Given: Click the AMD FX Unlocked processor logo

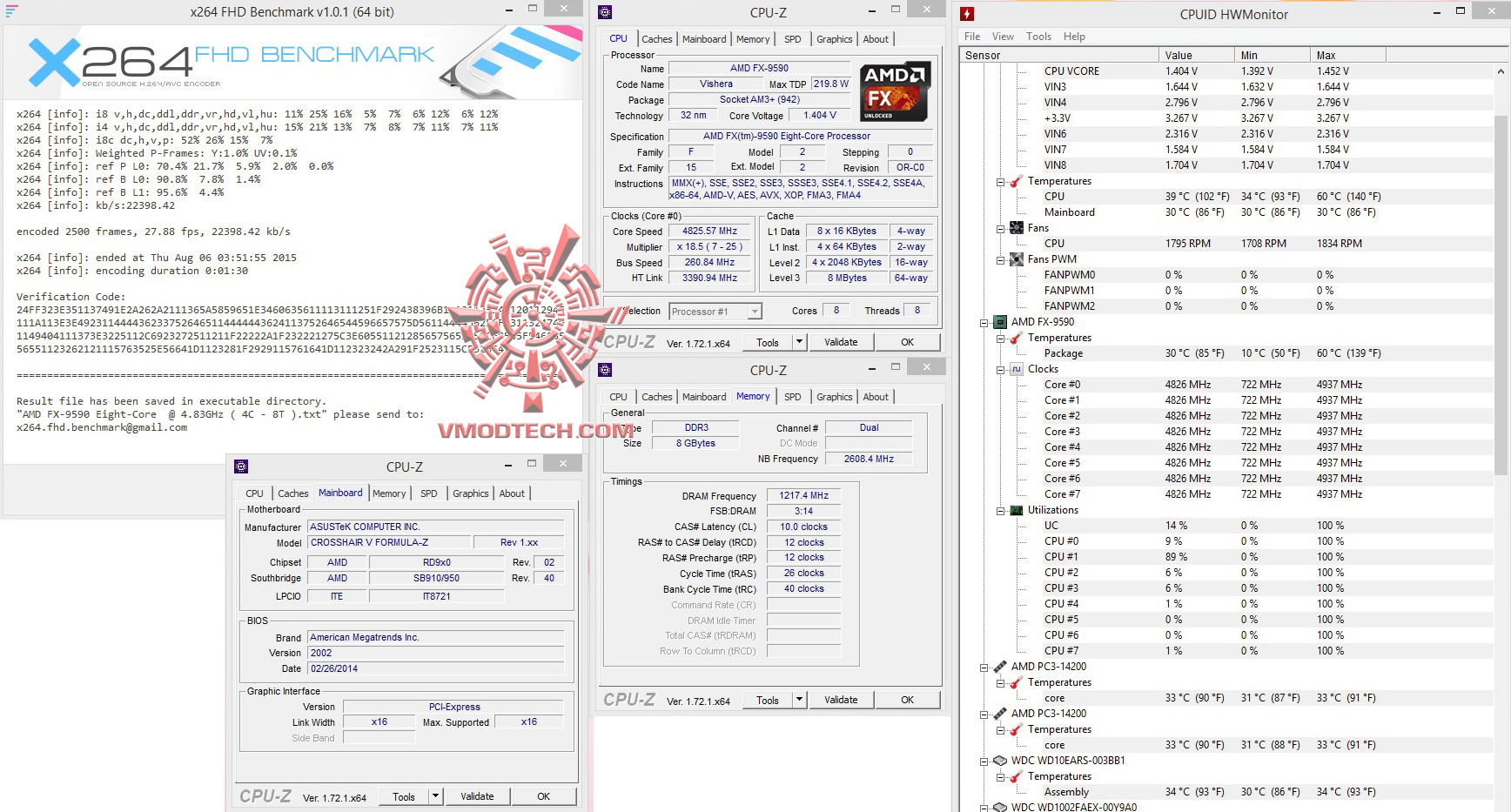Looking at the screenshot, I should coord(895,92).
